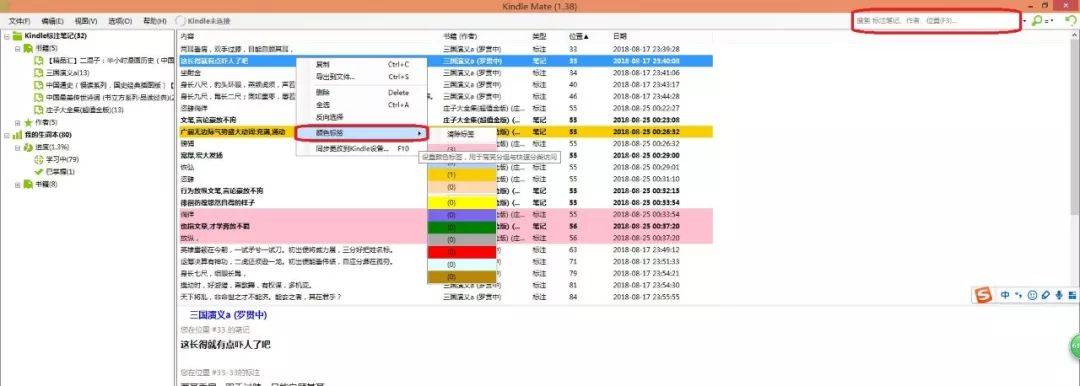Select row dated 2018-08-25 00:22:27
Image resolution: width=1080 pixels, height=386 pixels.
click(x=445, y=108)
